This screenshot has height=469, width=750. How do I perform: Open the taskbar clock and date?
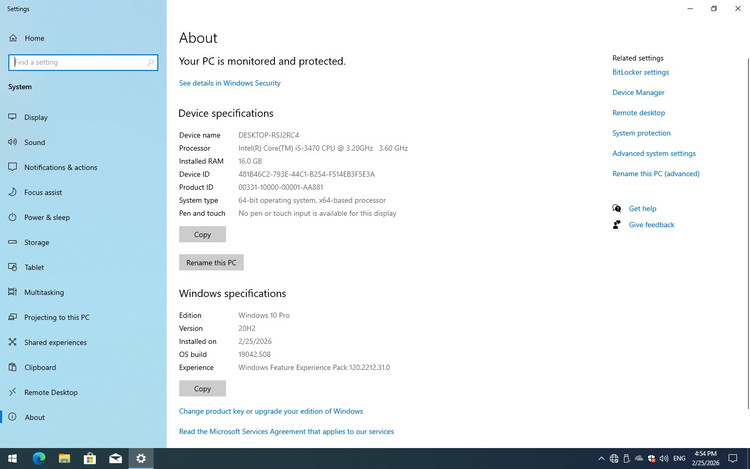[706, 458]
